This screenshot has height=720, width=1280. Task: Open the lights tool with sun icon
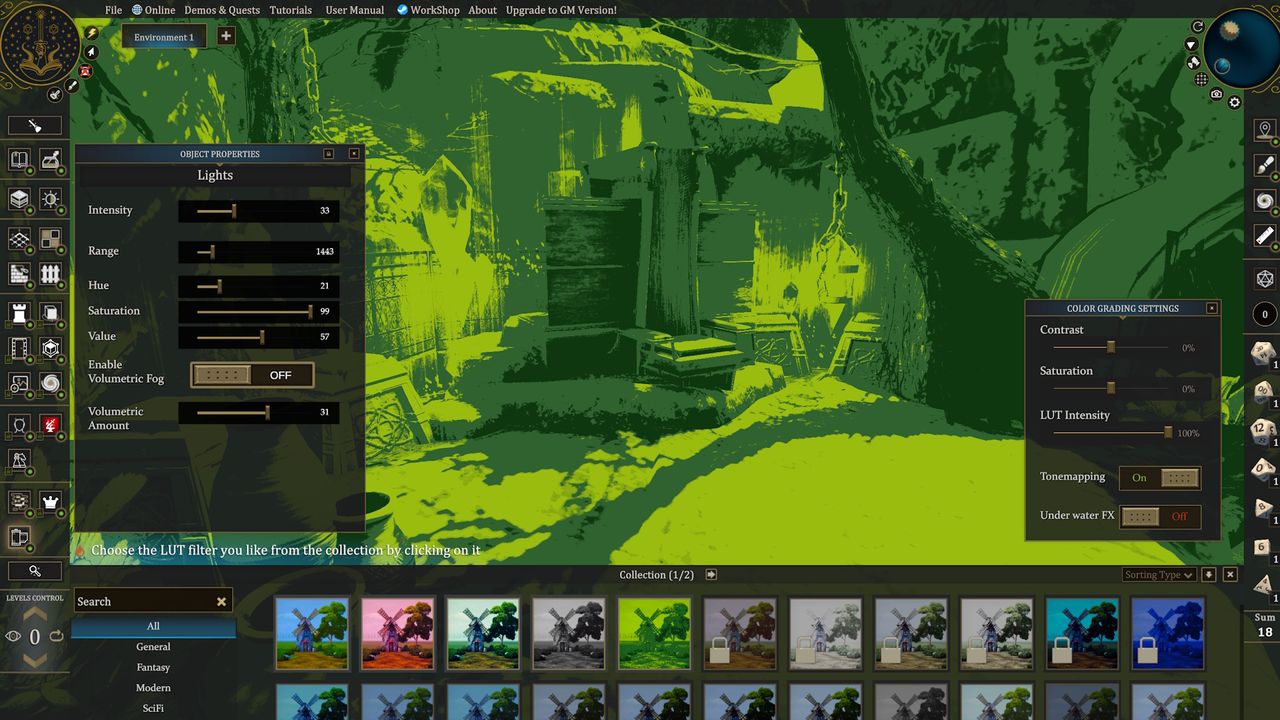(x=50, y=199)
